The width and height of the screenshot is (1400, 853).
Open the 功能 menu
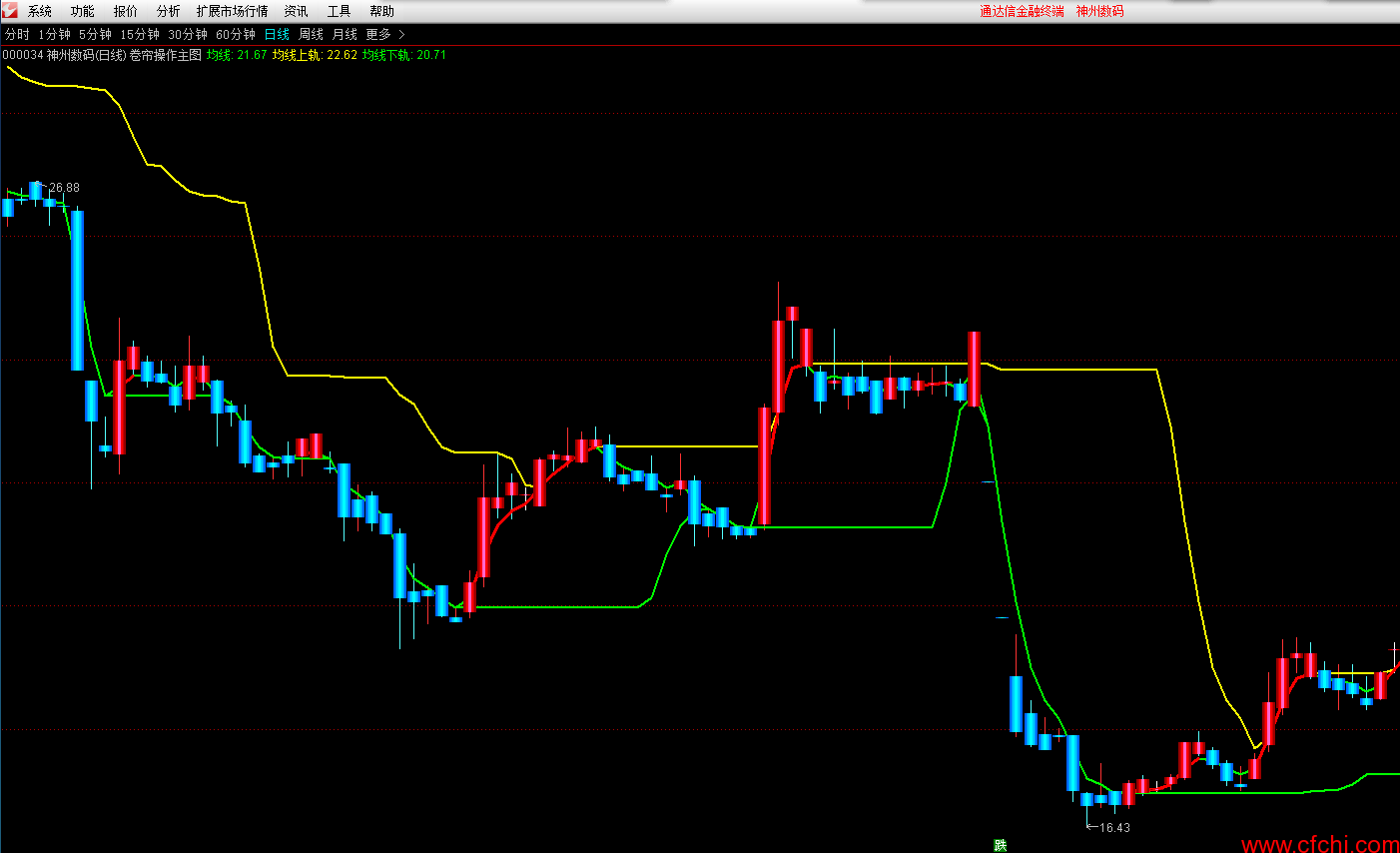83,11
